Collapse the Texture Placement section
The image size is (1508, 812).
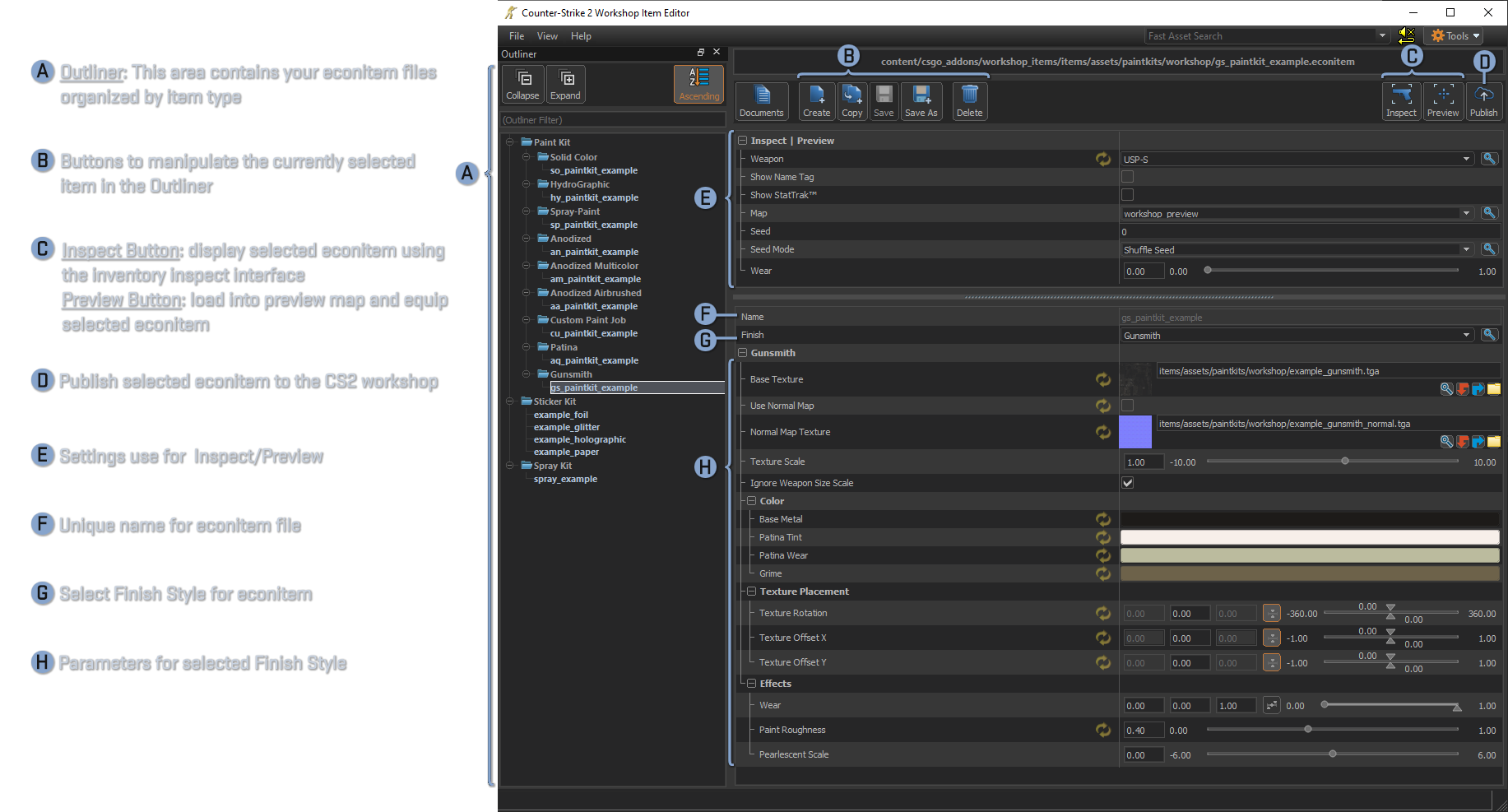[x=751, y=592]
